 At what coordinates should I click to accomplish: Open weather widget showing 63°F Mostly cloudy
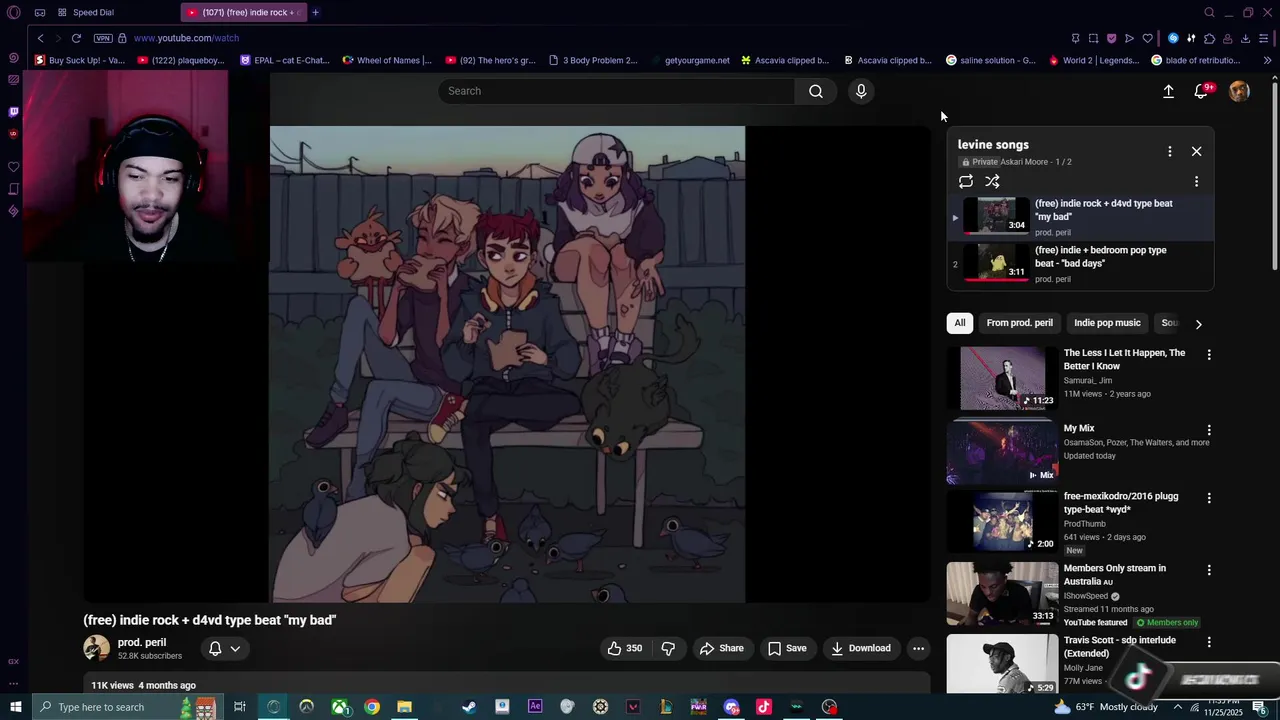1106,707
